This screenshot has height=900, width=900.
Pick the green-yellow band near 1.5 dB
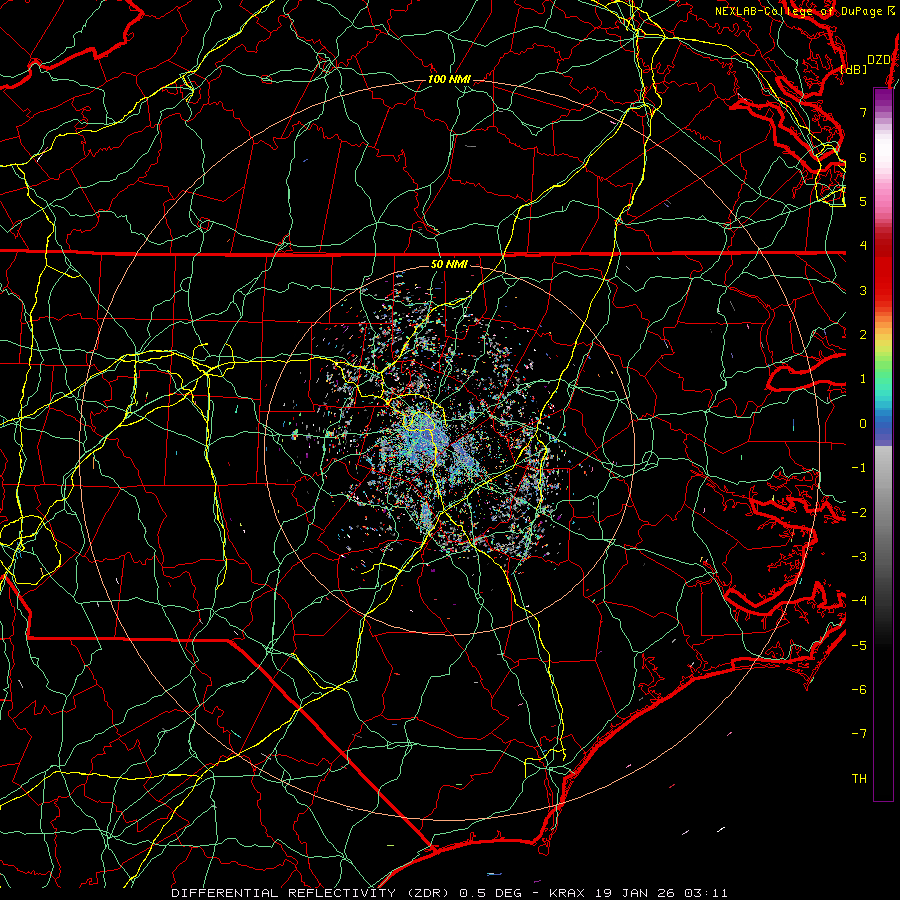point(883,356)
